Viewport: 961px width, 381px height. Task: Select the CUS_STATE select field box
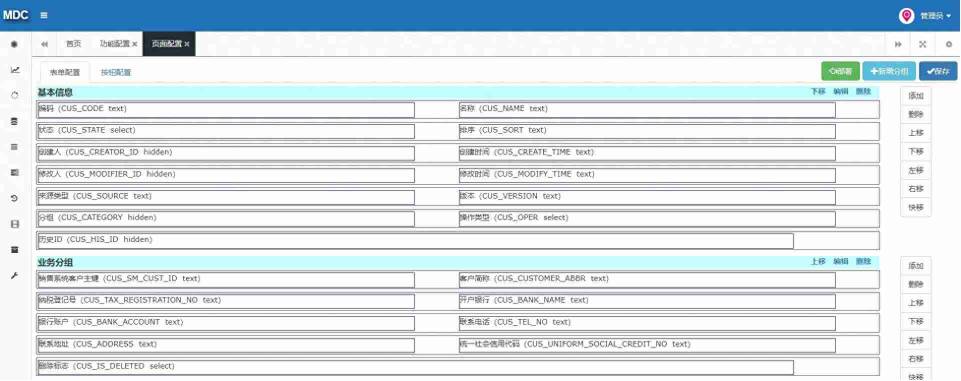[226, 132]
